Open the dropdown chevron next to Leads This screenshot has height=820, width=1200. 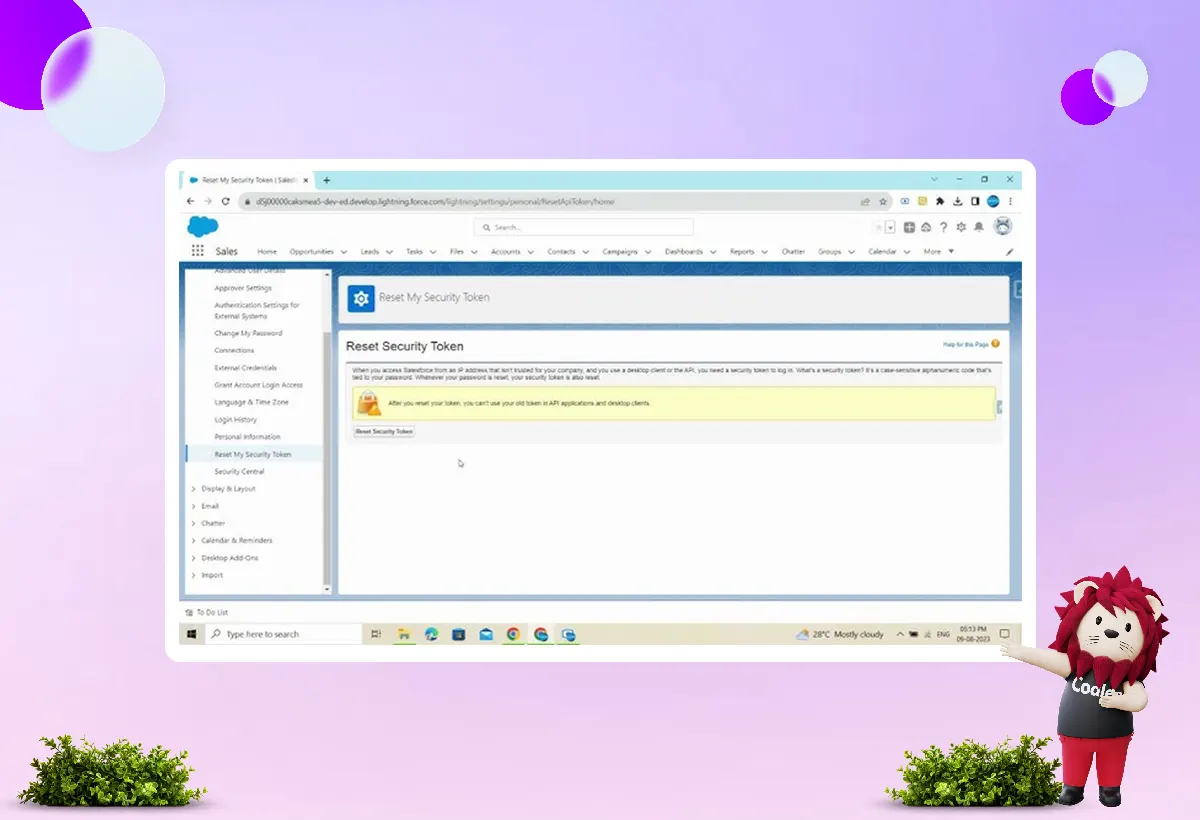tap(389, 252)
